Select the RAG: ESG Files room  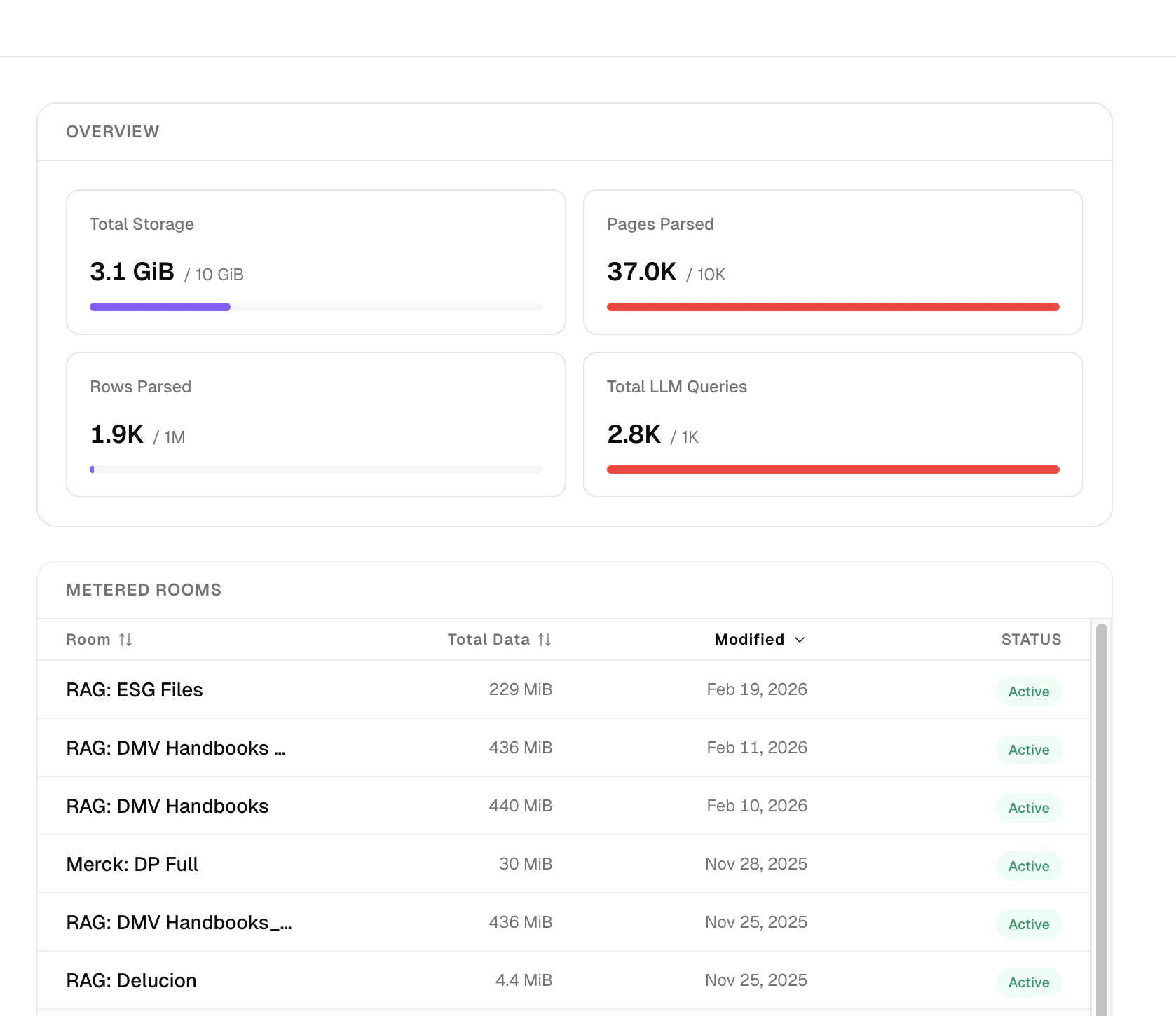(135, 689)
